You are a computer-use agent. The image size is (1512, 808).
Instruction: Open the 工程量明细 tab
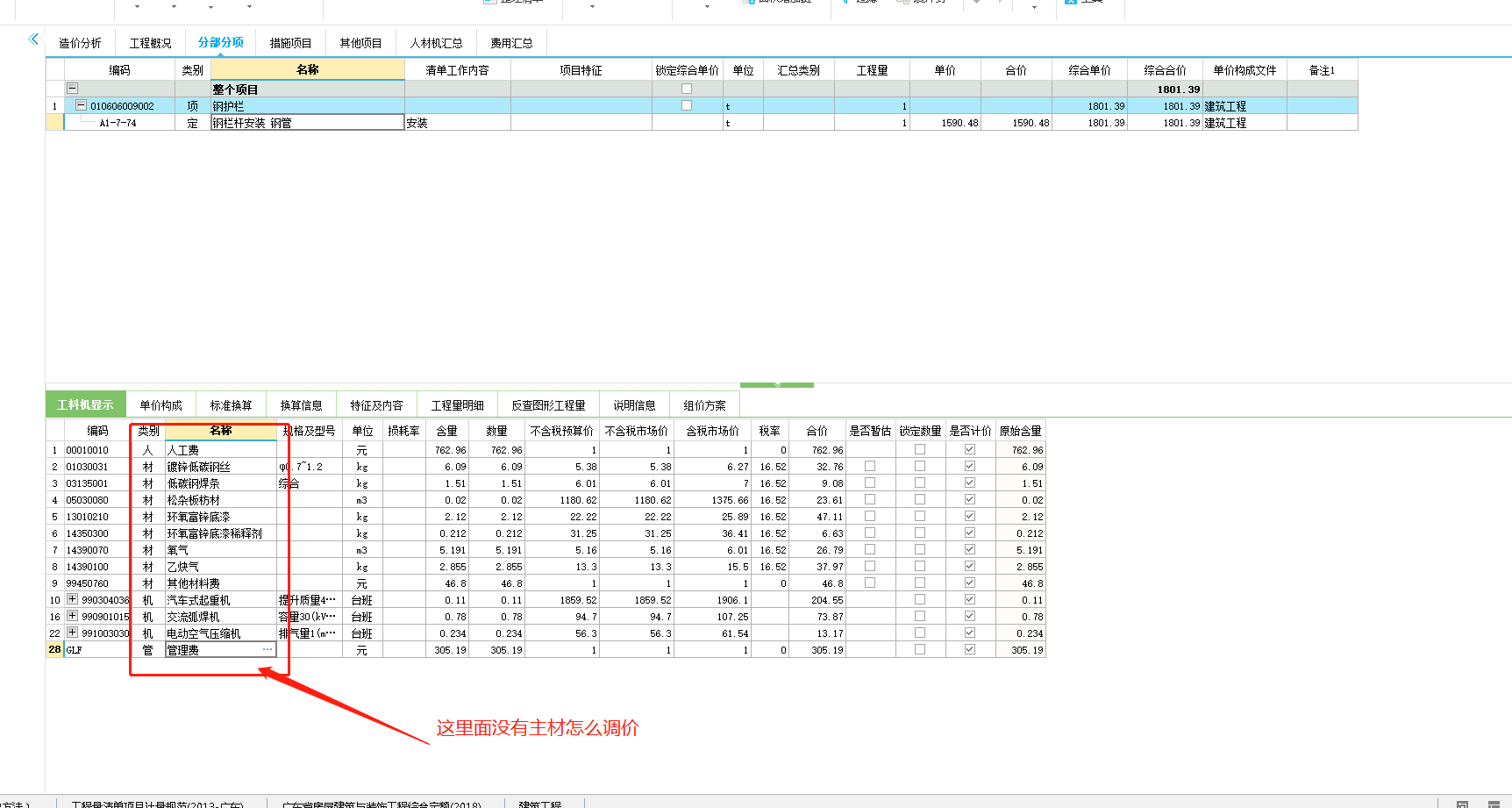pyautogui.click(x=457, y=405)
